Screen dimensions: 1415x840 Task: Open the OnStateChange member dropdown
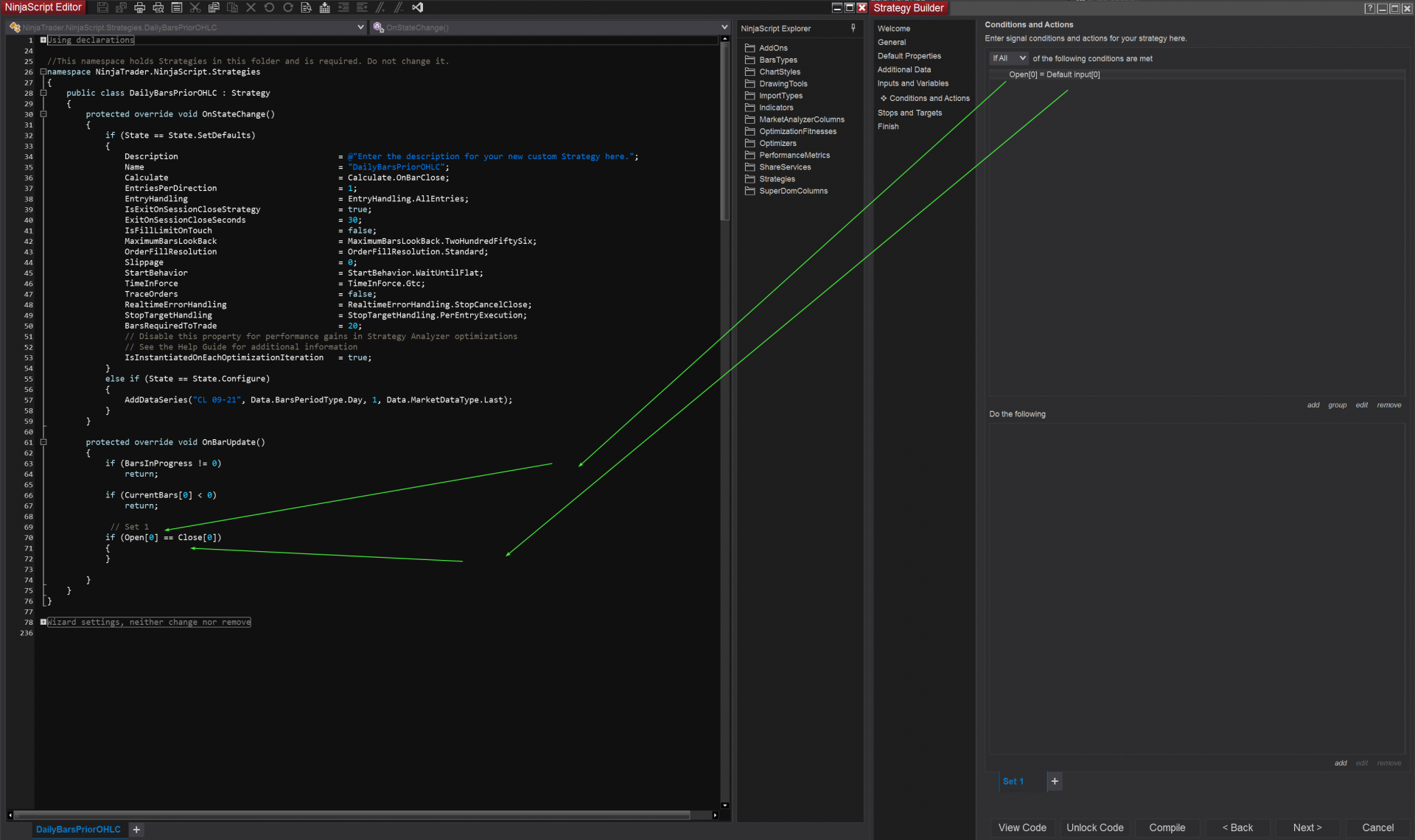pos(724,27)
